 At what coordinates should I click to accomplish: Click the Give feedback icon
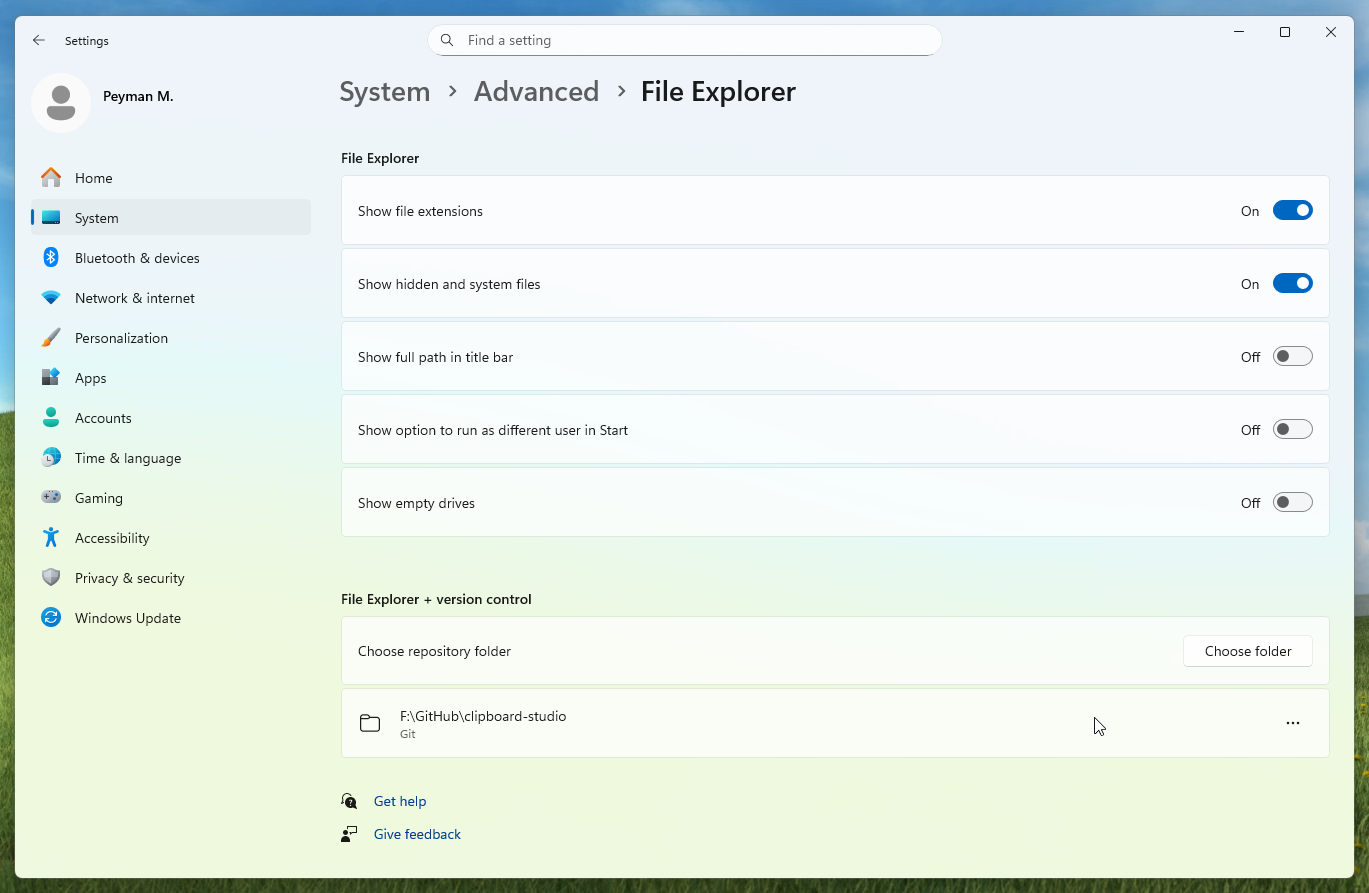[x=349, y=834]
